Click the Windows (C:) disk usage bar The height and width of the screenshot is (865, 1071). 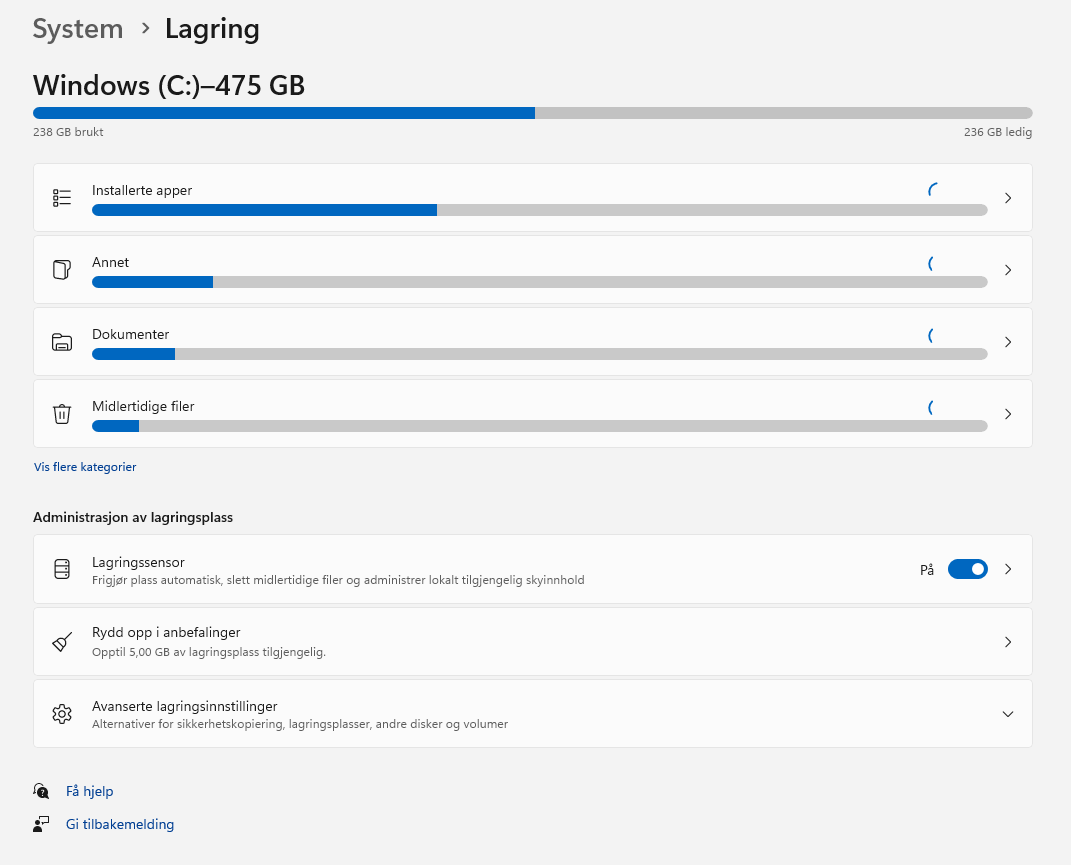point(532,113)
